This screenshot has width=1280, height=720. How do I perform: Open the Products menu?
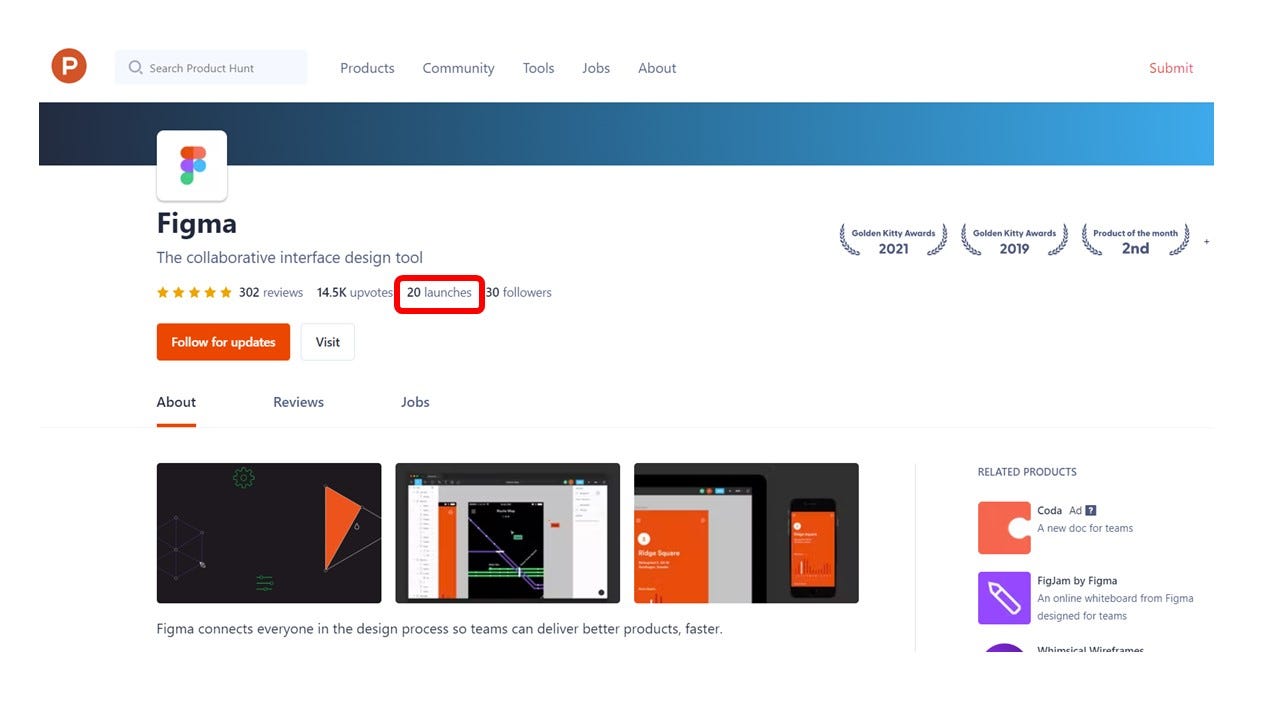coord(367,68)
